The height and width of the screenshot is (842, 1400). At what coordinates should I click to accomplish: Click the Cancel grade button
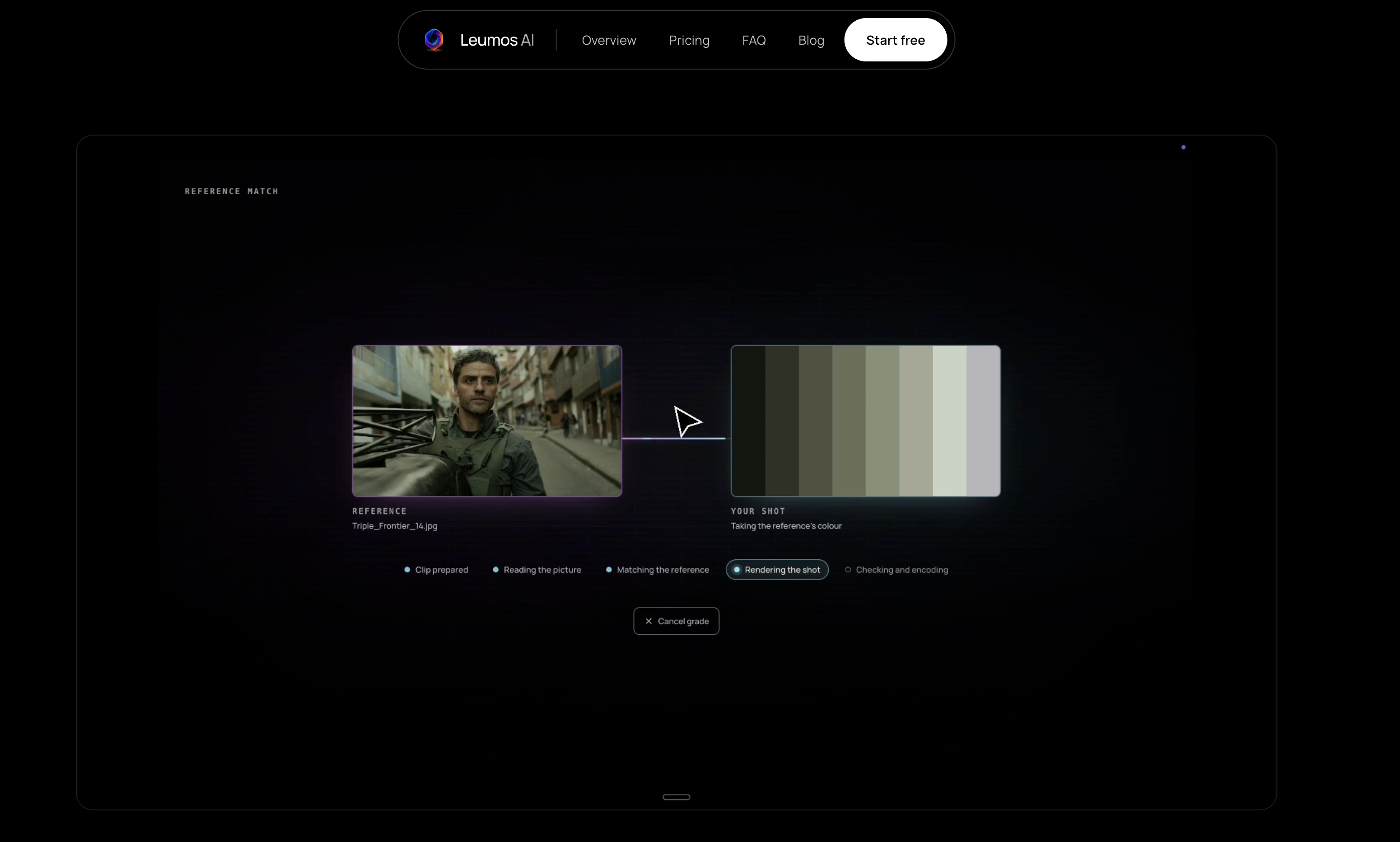(676, 621)
